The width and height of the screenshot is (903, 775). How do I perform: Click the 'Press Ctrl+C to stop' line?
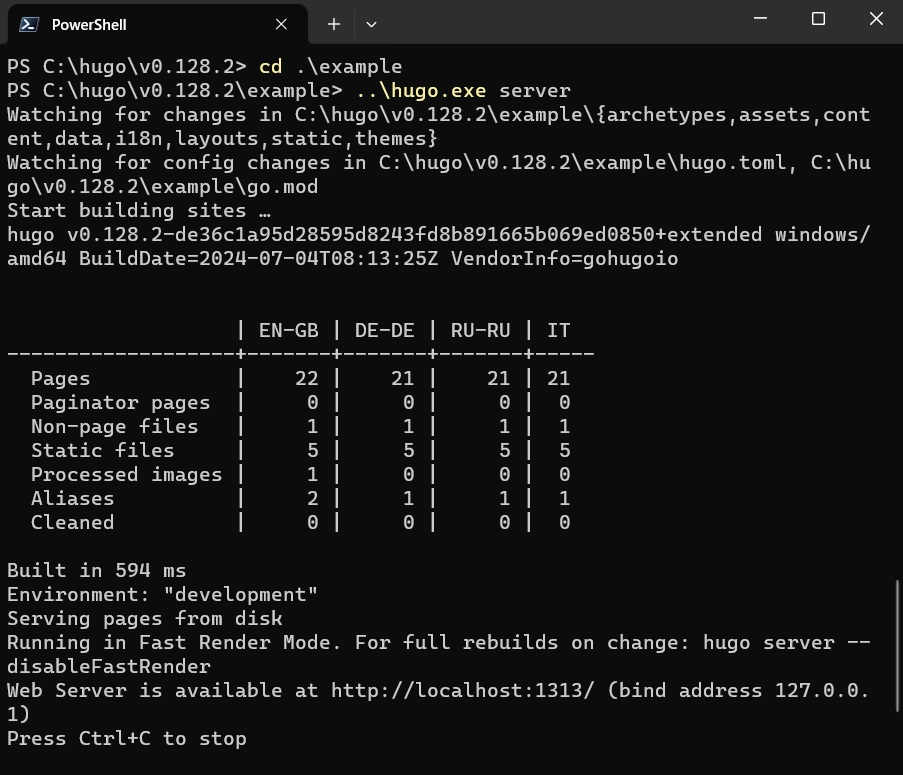coord(127,739)
